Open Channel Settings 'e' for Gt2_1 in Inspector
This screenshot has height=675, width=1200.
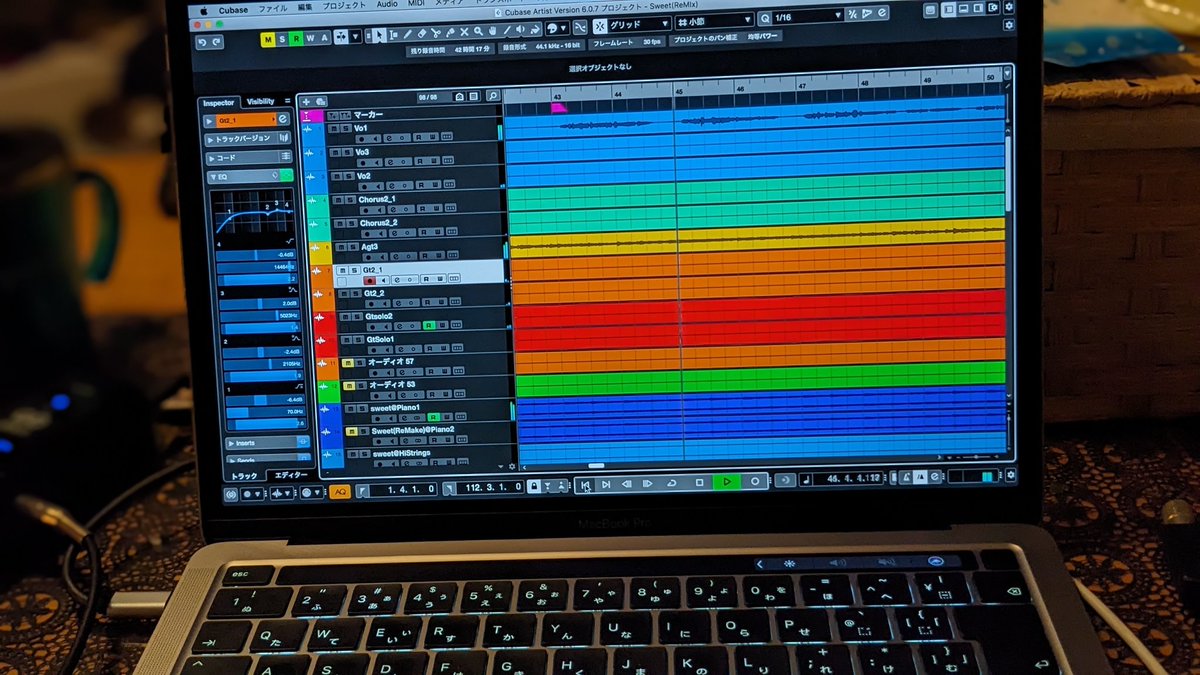(x=283, y=119)
